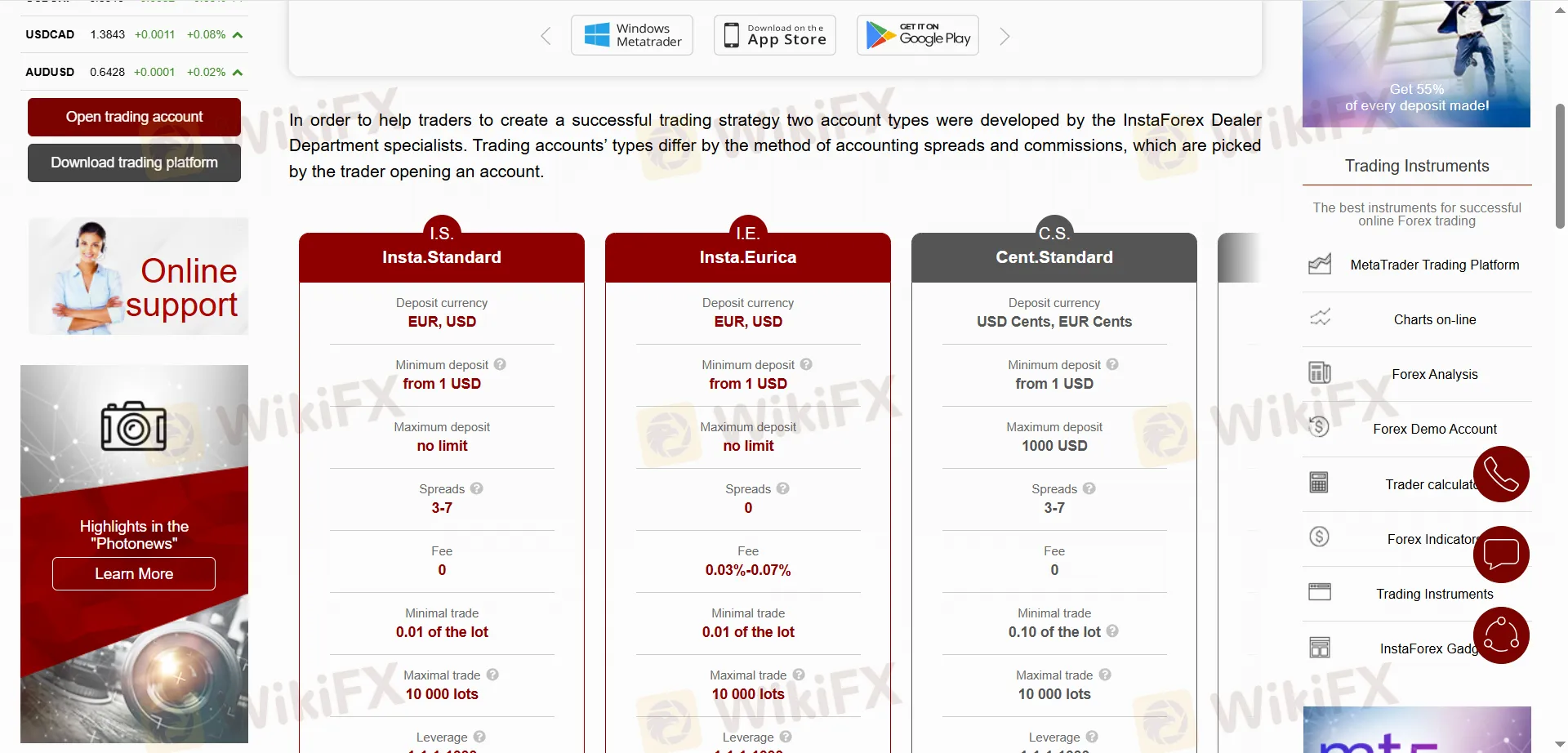Click the InstaForex Gadgets layout icon
This screenshot has width=1568, height=753.
[x=1320, y=647]
